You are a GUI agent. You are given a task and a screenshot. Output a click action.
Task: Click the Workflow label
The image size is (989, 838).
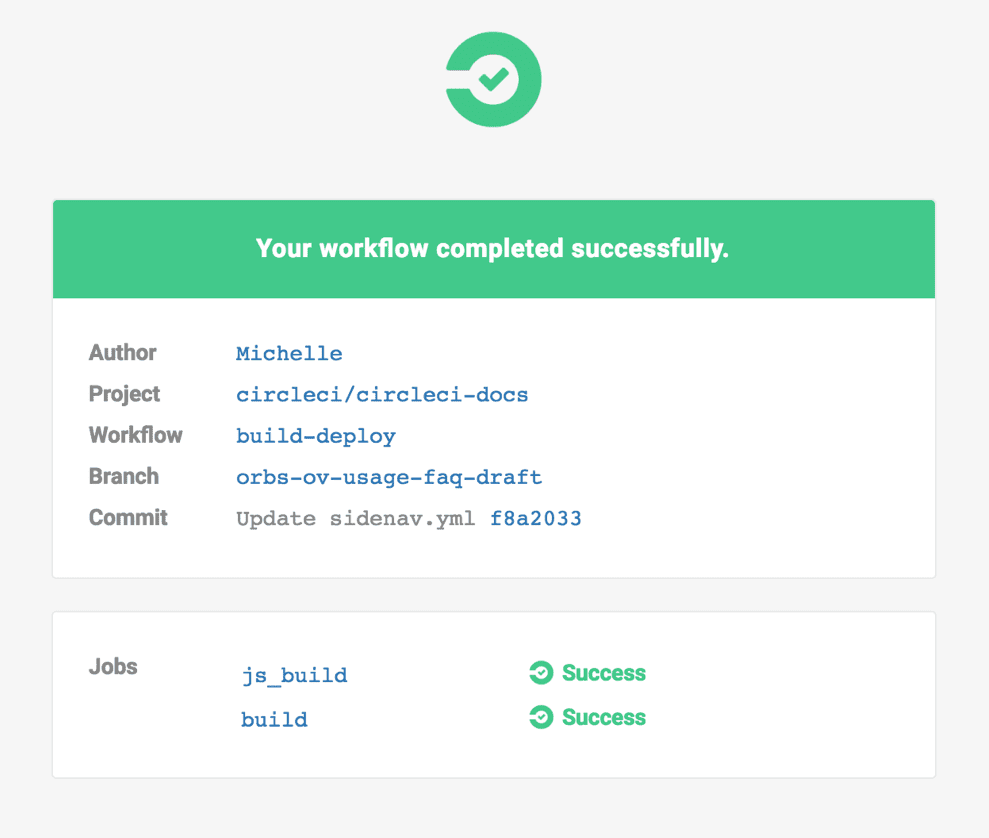(136, 435)
